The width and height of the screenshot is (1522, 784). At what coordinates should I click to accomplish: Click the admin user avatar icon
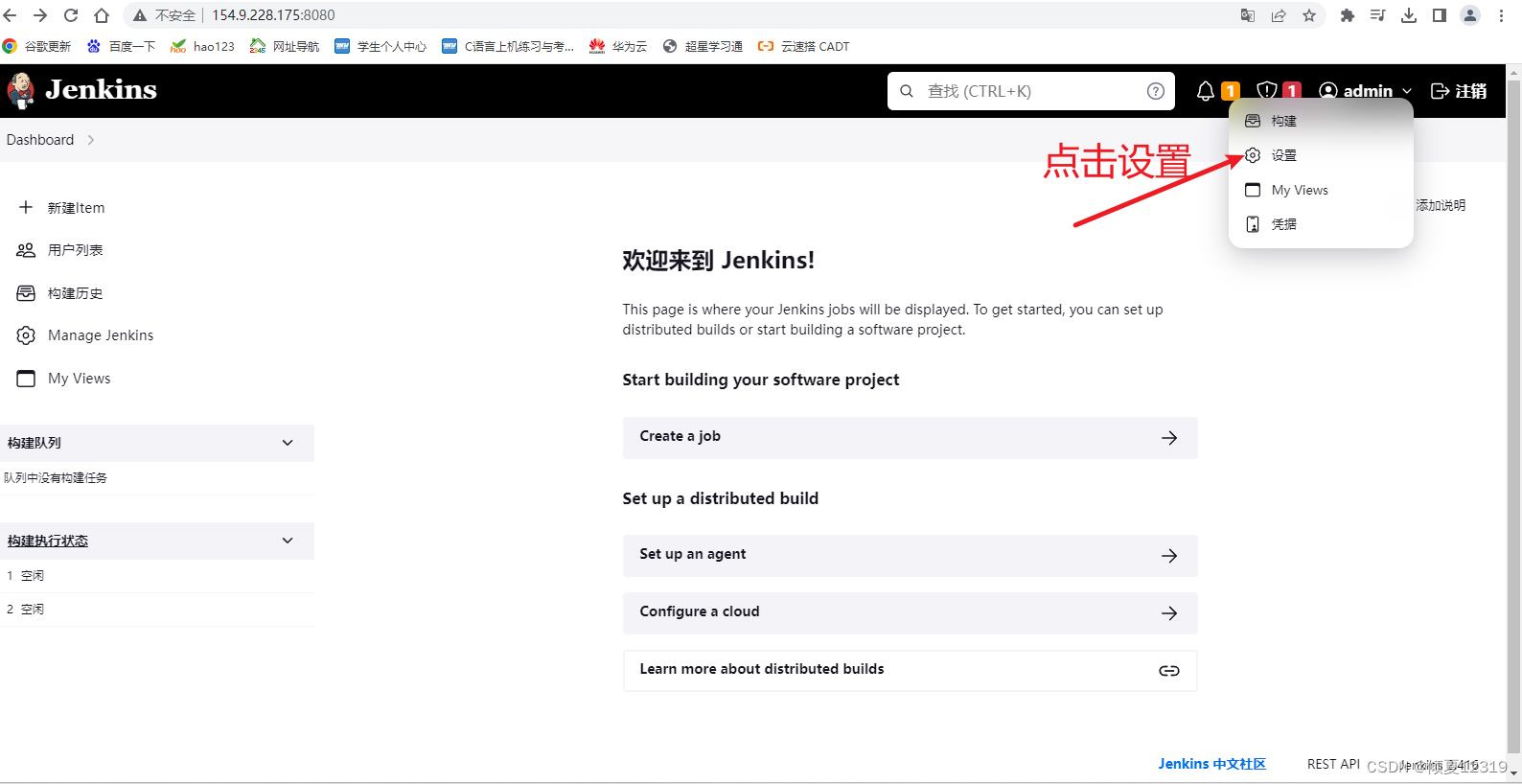[1328, 91]
